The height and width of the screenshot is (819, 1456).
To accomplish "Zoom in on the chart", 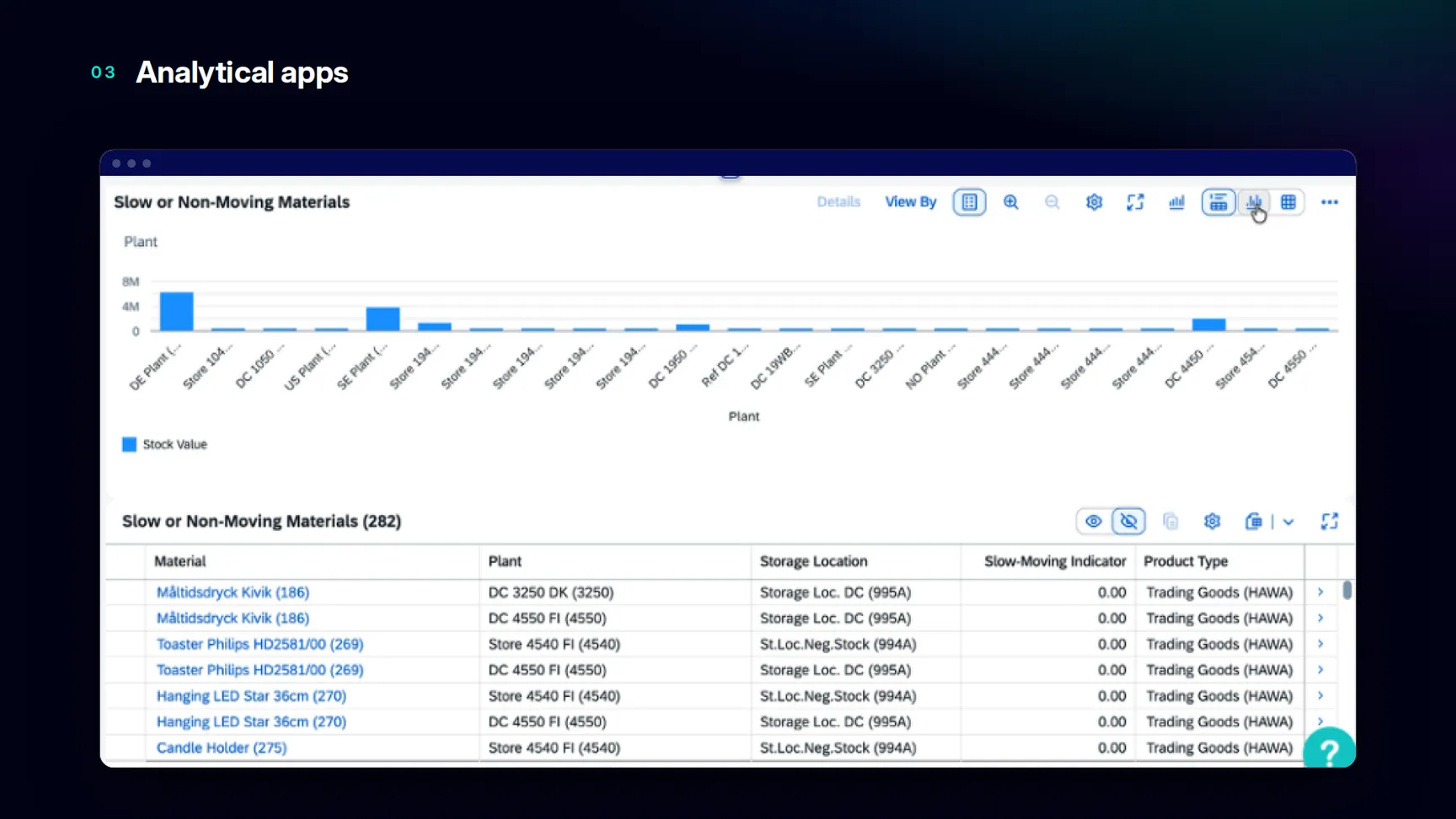I will point(1010,202).
